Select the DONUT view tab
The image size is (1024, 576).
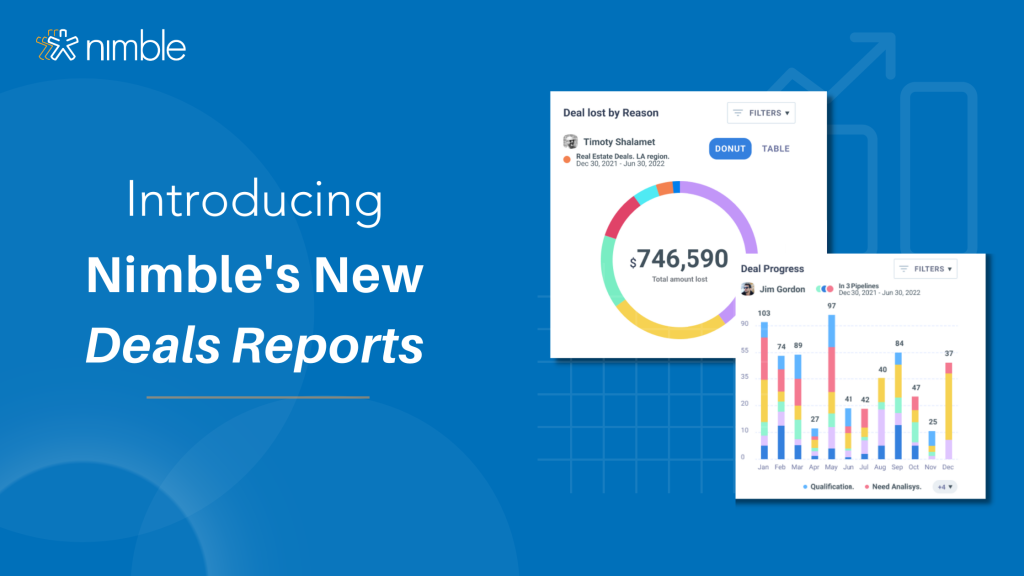[730, 149]
